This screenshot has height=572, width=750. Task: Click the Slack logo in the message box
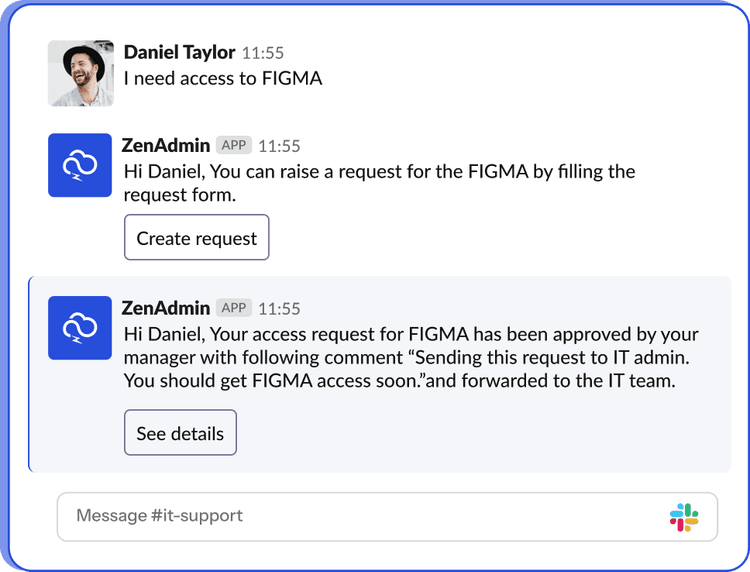tap(684, 517)
